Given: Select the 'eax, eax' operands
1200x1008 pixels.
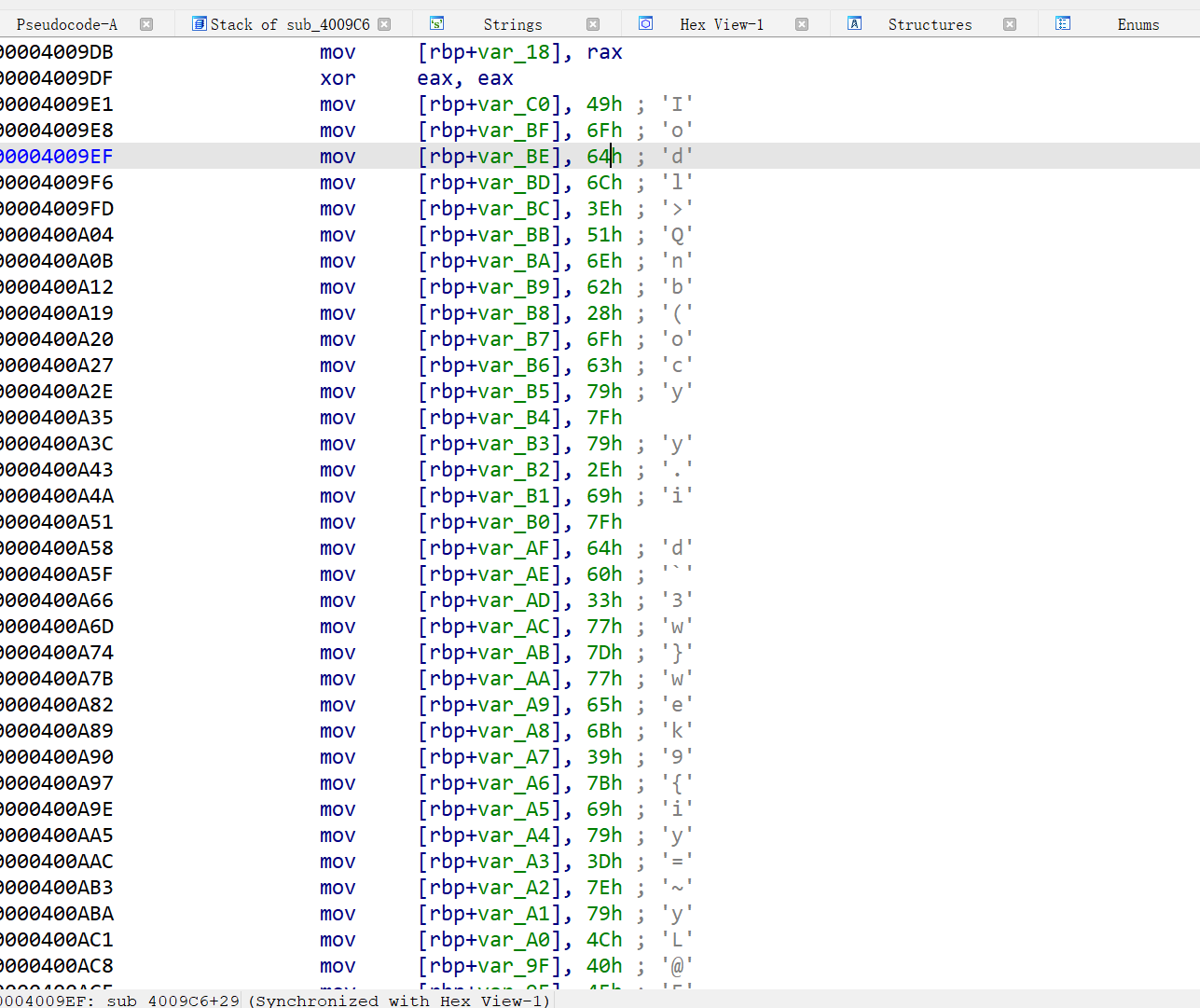Looking at the screenshot, I should 465,78.
